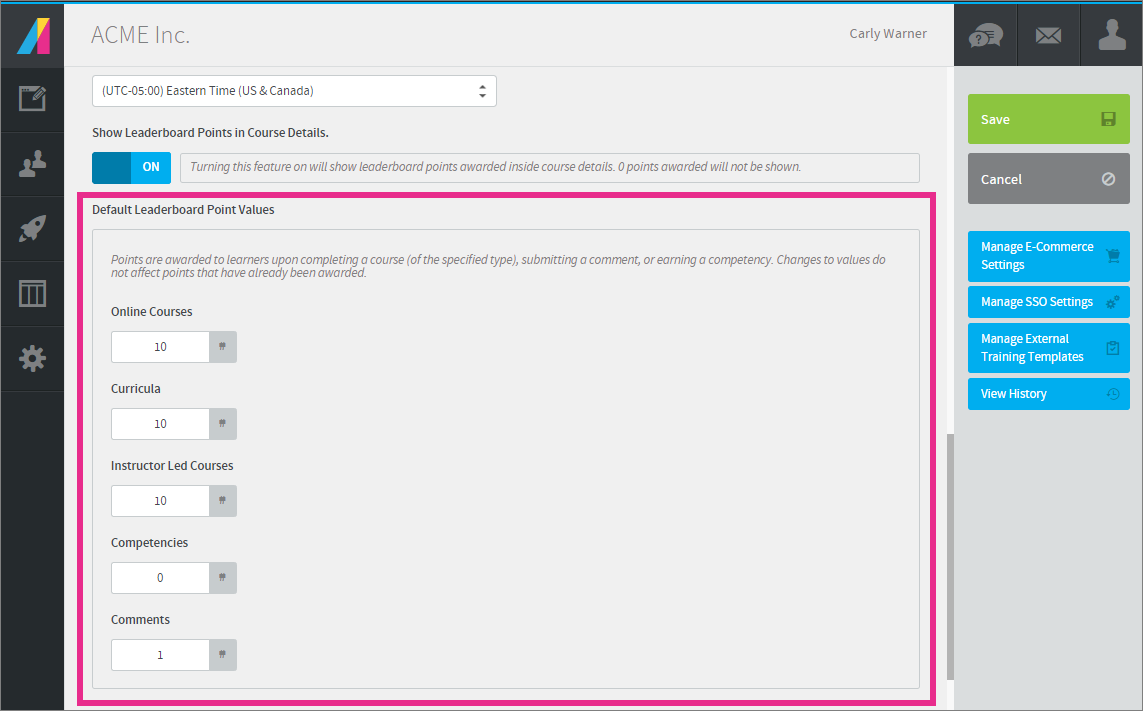Open the Reports columns sidebar icon
This screenshot has width=1143, height=711.
click(32, 293)
